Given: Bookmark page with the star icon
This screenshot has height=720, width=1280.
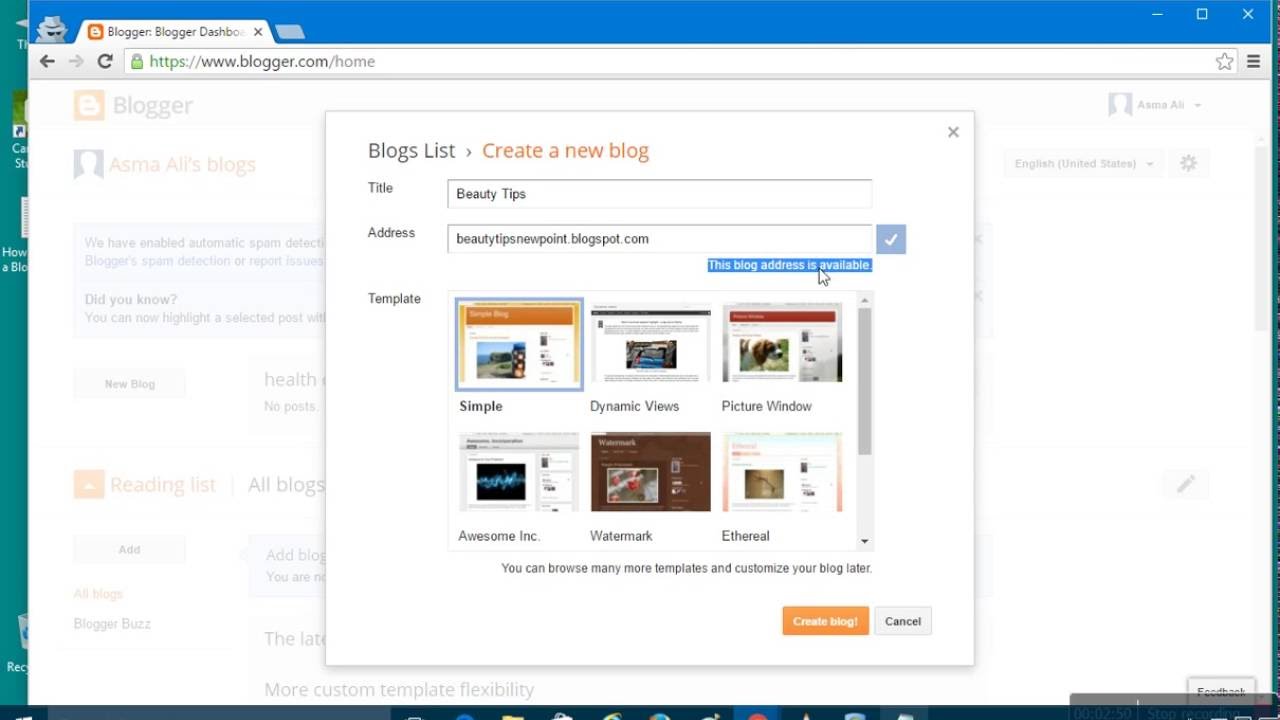Looking at the screenshot, I should pyautogui.click(x=1225, y=61).
